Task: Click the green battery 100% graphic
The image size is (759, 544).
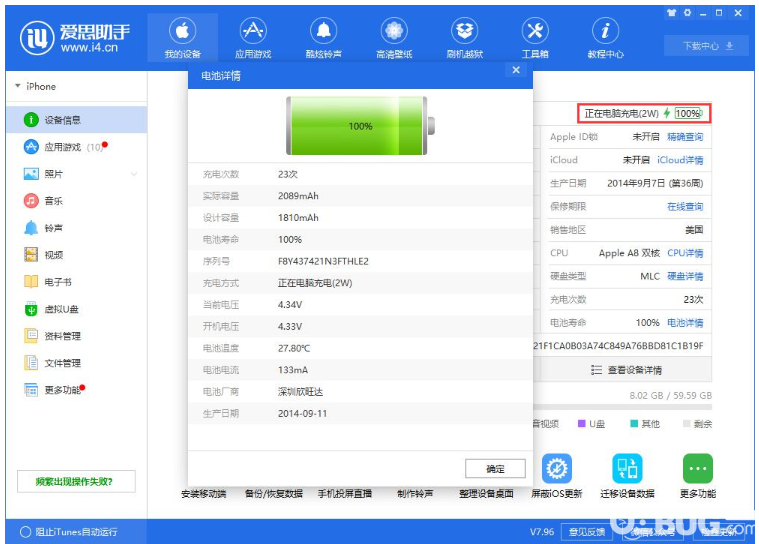Action: click(x=360, y=126)
